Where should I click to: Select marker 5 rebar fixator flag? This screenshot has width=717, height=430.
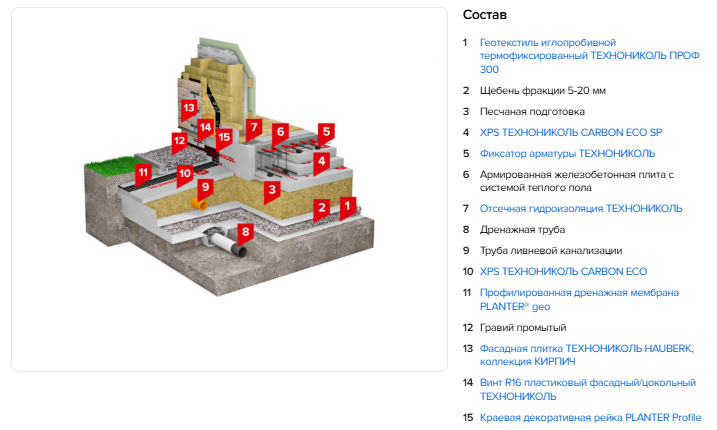[326, 131]
